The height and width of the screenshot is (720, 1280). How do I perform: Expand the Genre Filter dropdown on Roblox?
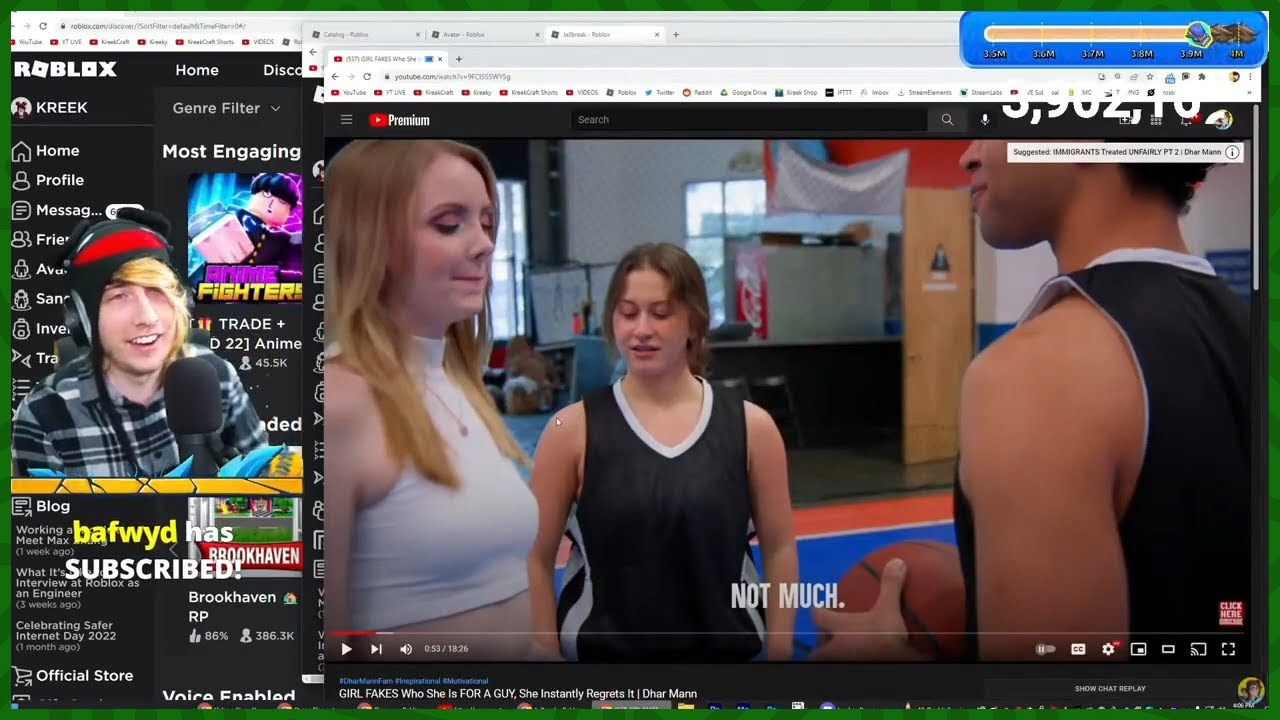[226, 108]
